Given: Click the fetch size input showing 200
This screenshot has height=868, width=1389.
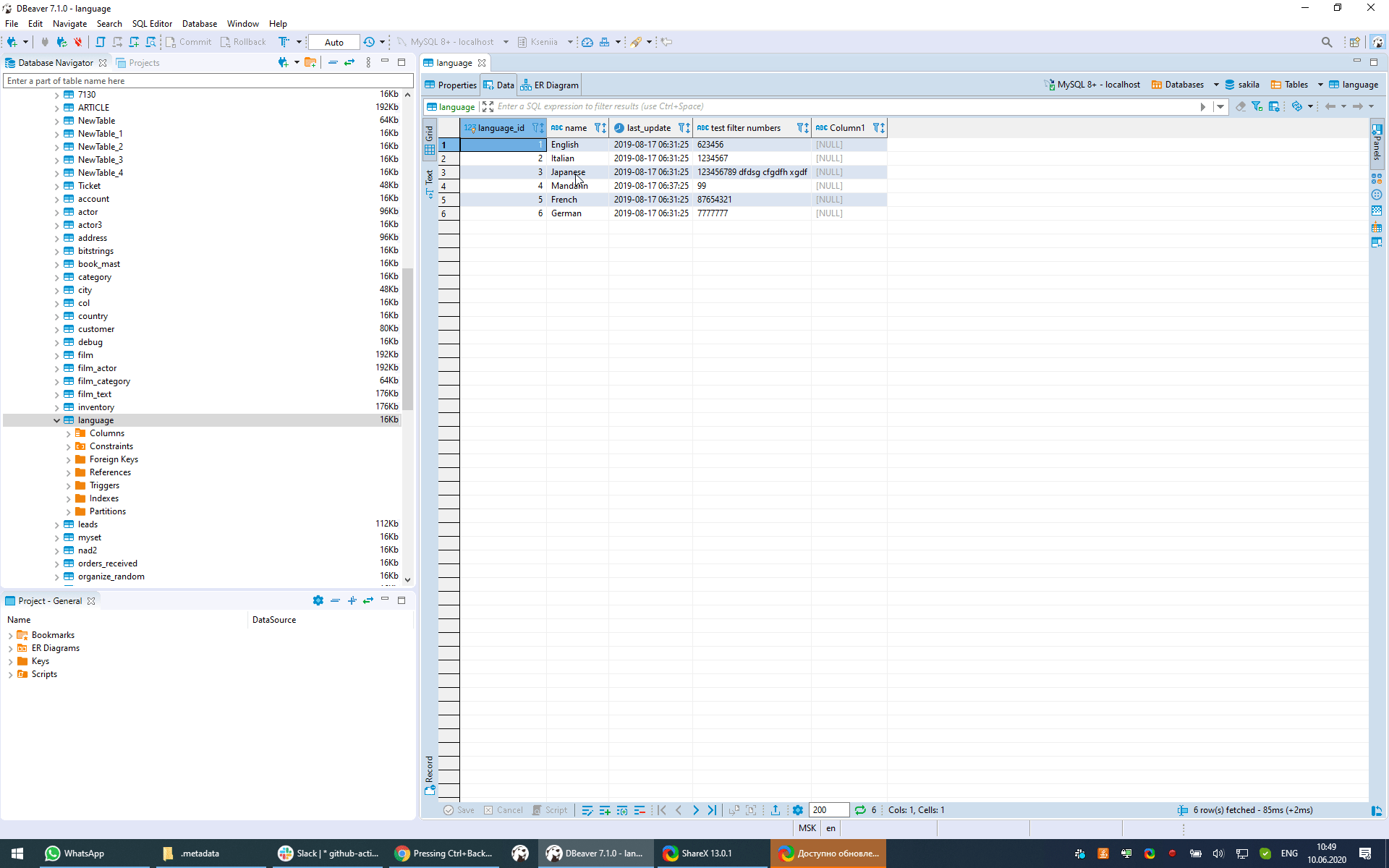Looking at the screenshot, I should click(828, 810).
